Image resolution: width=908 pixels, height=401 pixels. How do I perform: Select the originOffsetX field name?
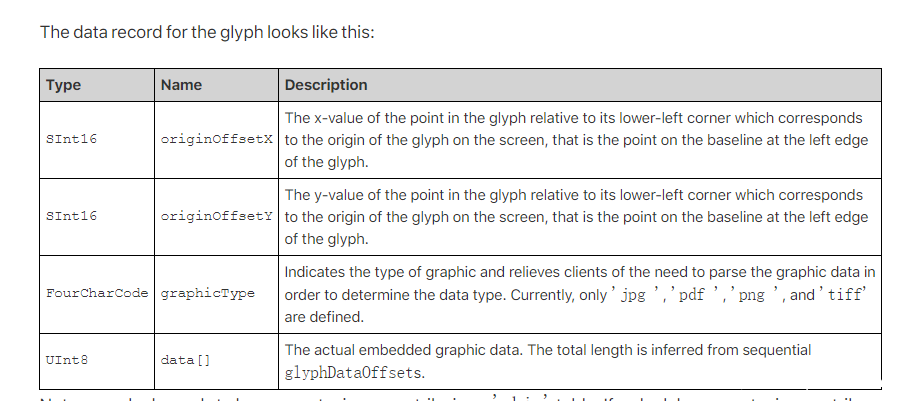[217, 139]
